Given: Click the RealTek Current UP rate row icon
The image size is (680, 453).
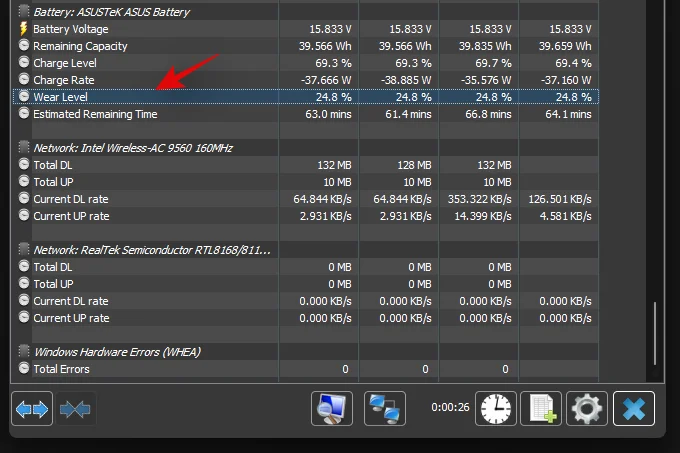Looking at the screenshot, I should (24, 317).
